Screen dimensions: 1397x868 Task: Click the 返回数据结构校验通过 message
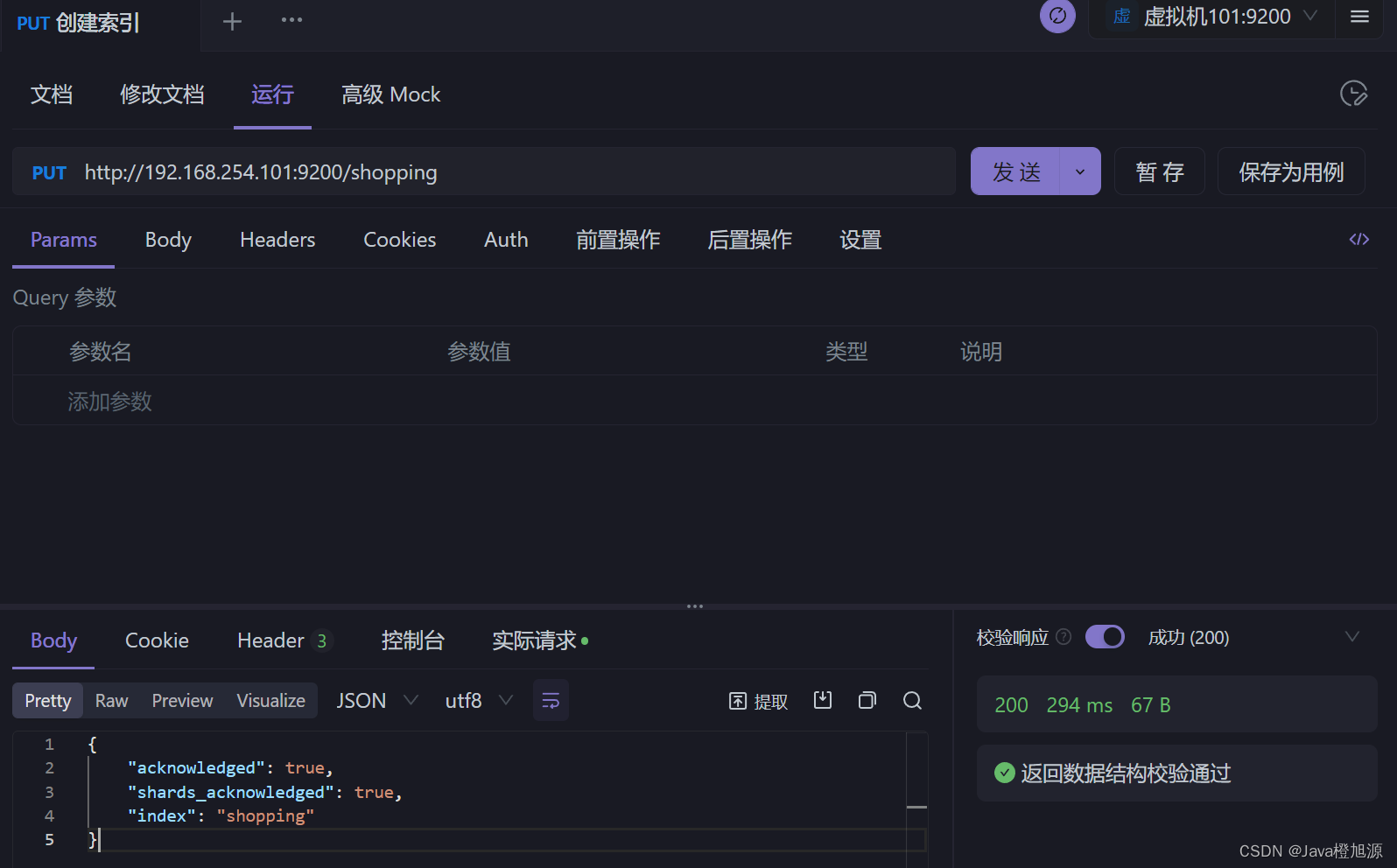[1126, 773]
